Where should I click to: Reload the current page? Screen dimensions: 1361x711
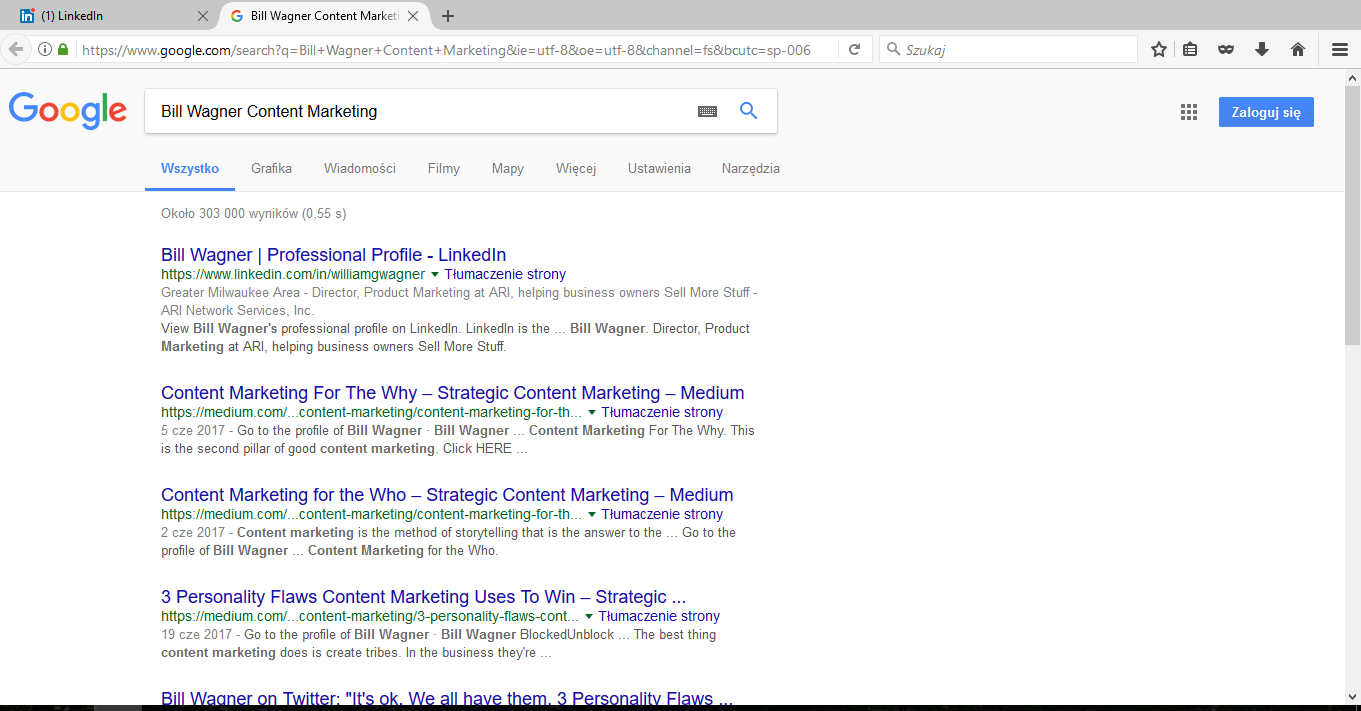[x=854, y=49]
